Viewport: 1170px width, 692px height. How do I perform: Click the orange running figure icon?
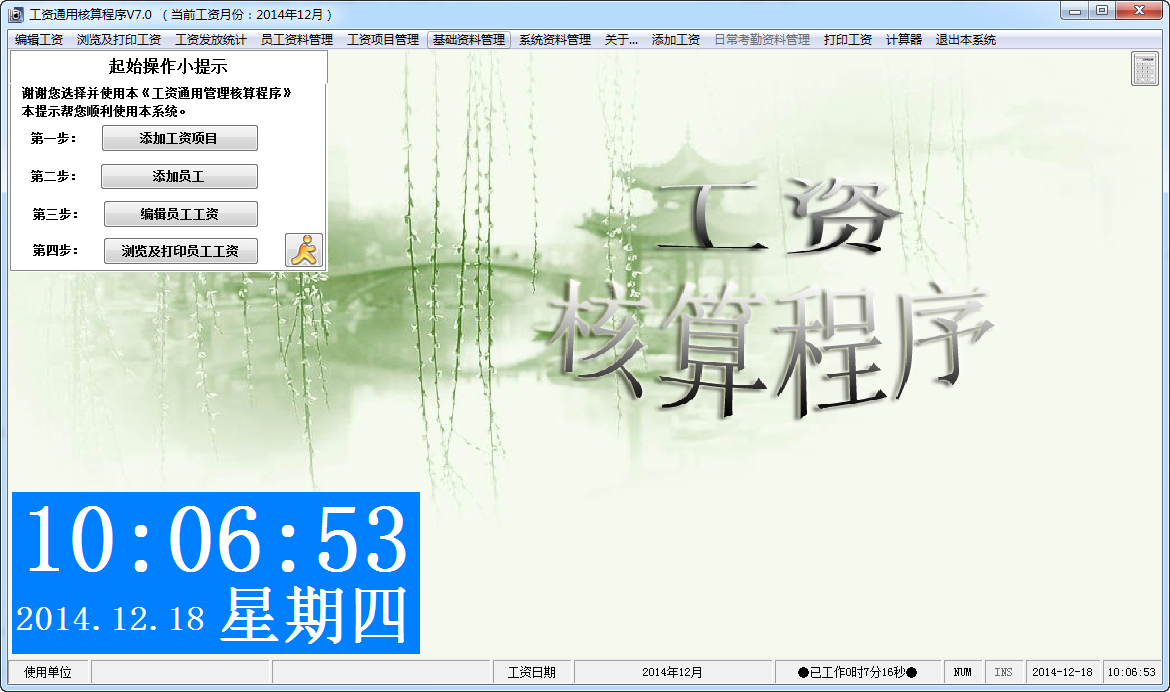pos(304,249)
